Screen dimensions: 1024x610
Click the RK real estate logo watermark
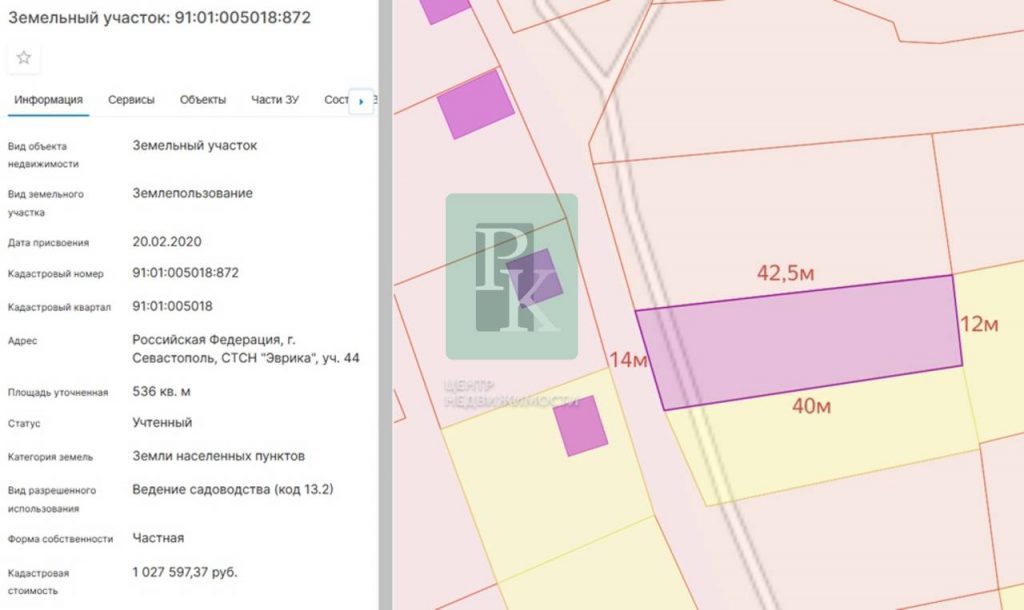[x=511, y=276]
